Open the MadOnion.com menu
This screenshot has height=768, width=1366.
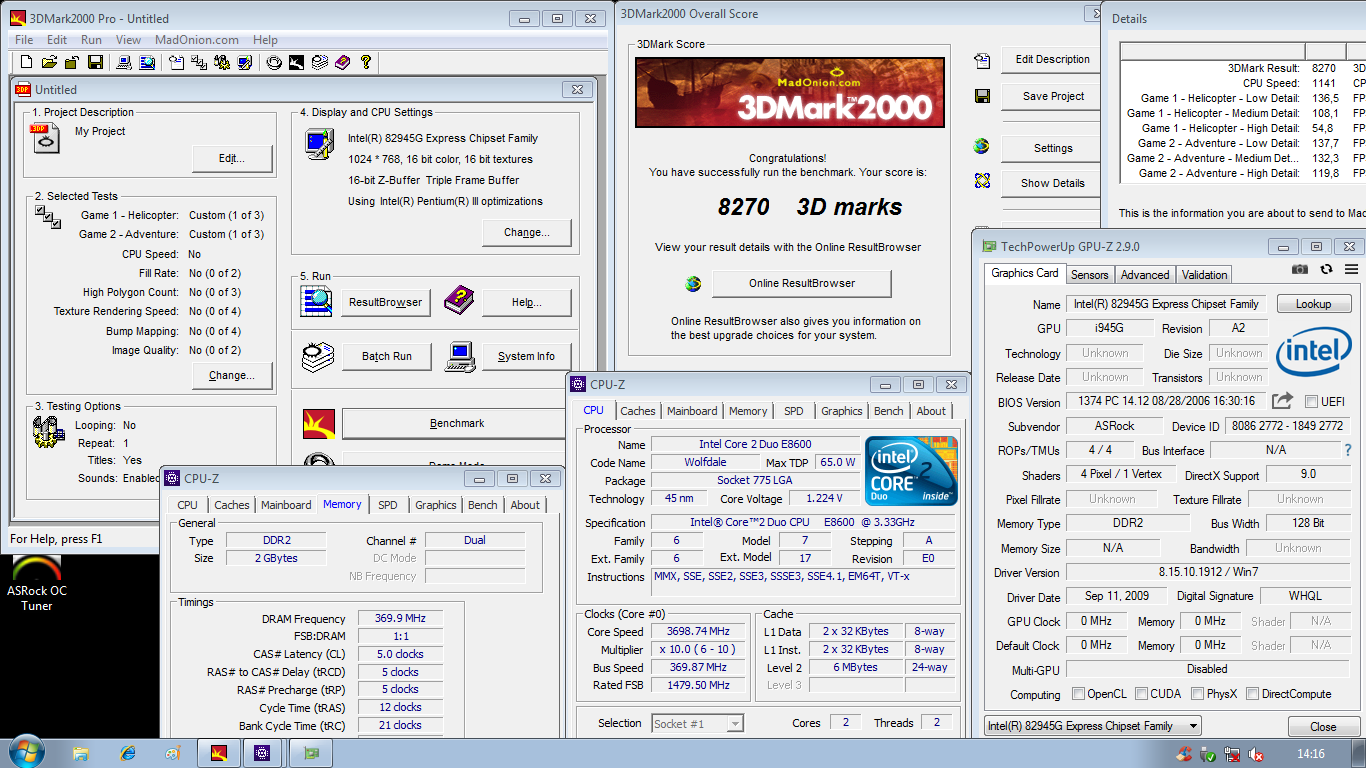197,40
